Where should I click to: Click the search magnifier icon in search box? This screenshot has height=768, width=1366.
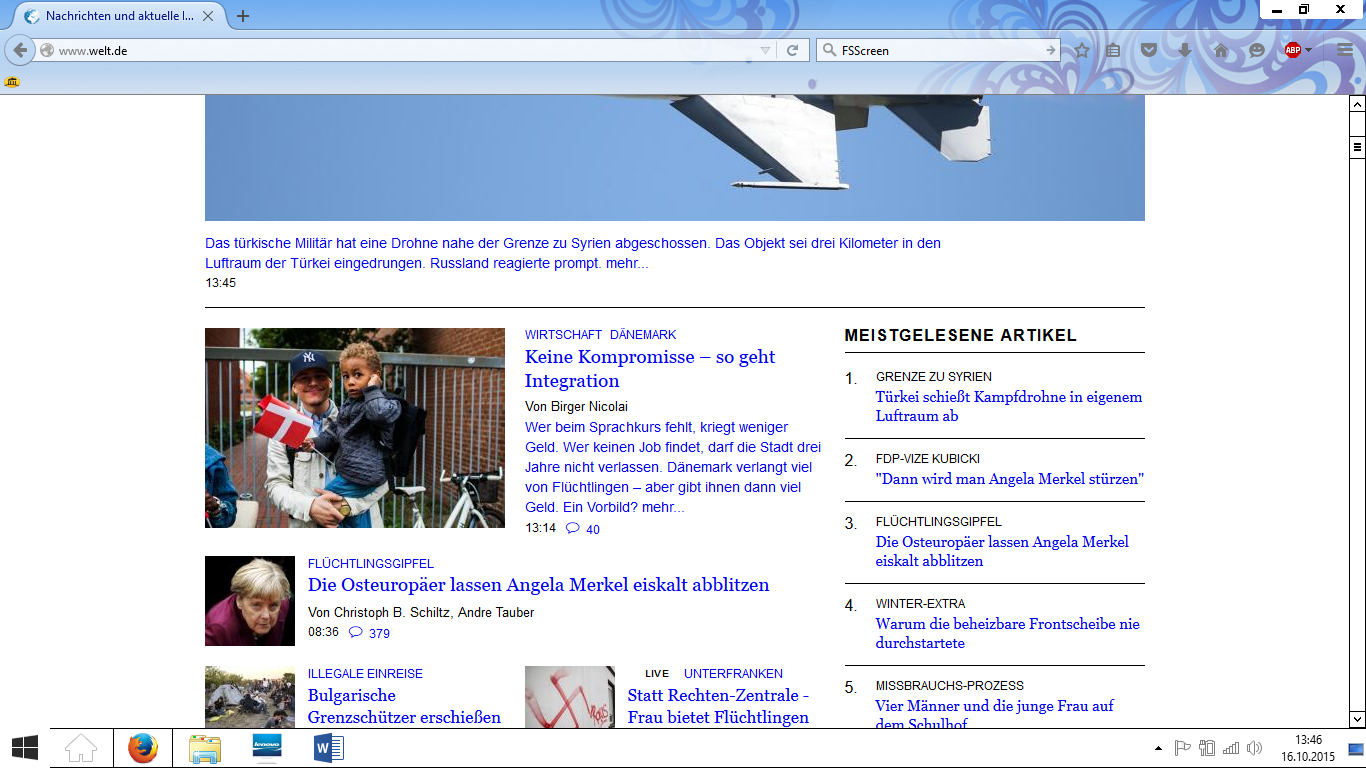coord(829,50)
